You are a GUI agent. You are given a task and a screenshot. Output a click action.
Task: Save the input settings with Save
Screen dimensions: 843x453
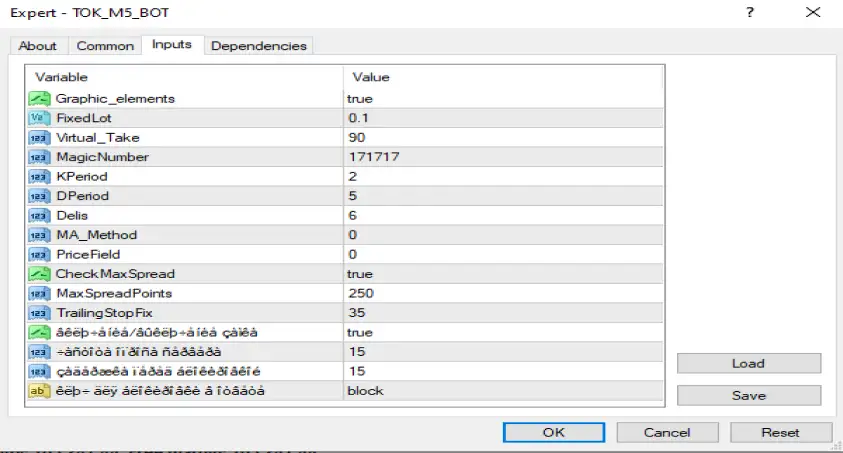[748, 395]
